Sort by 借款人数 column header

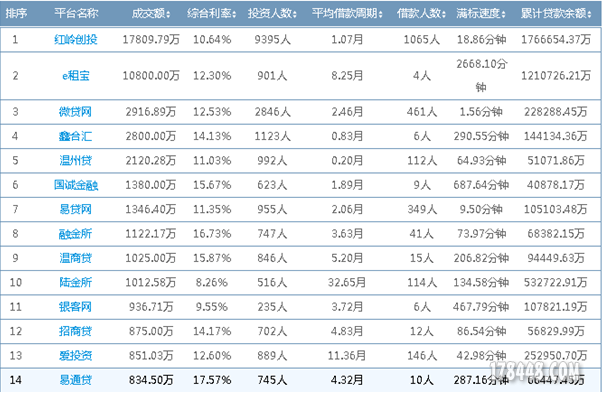(x=421, y=14)
